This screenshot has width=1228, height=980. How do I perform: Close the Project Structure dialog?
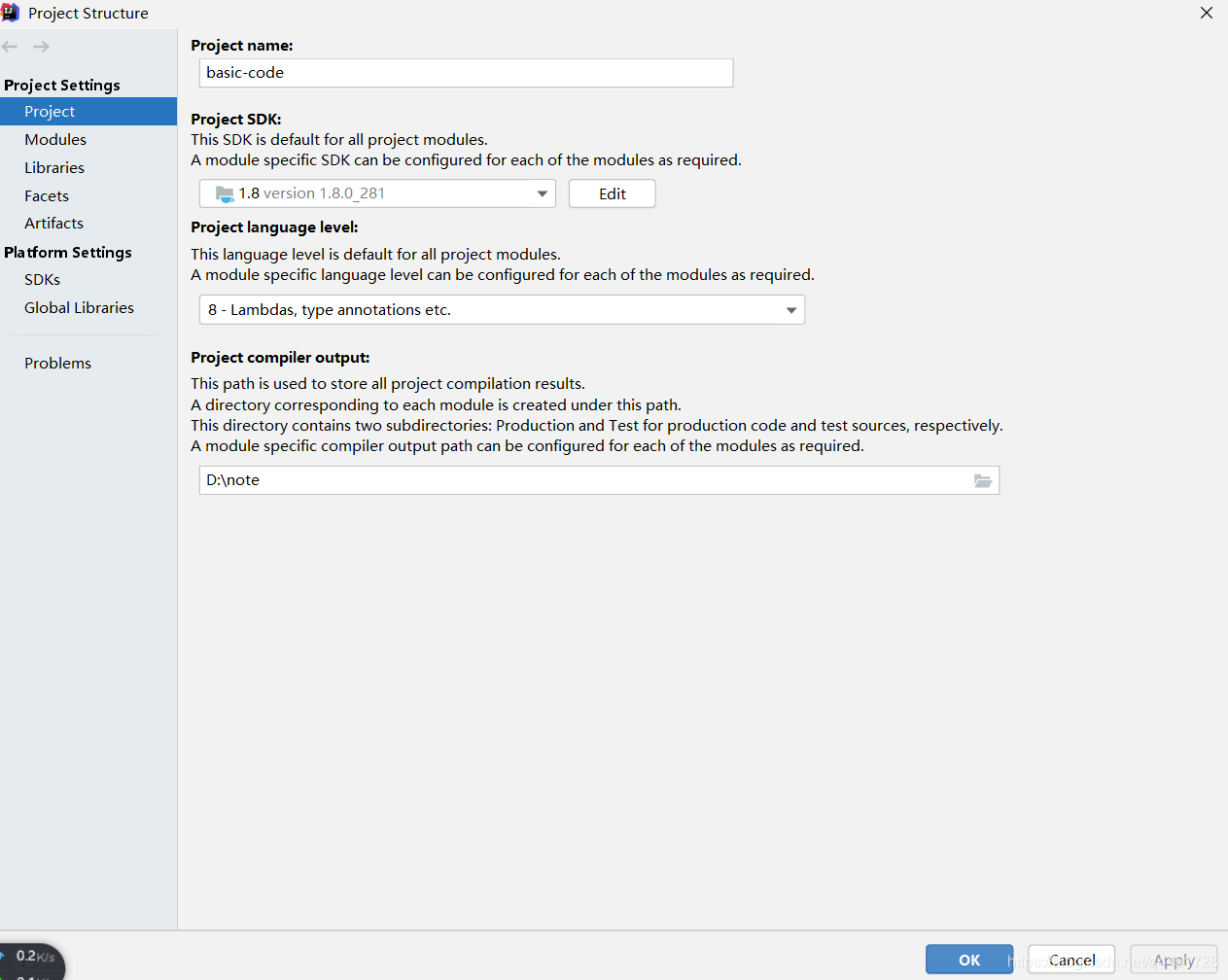coord(1206,13)
